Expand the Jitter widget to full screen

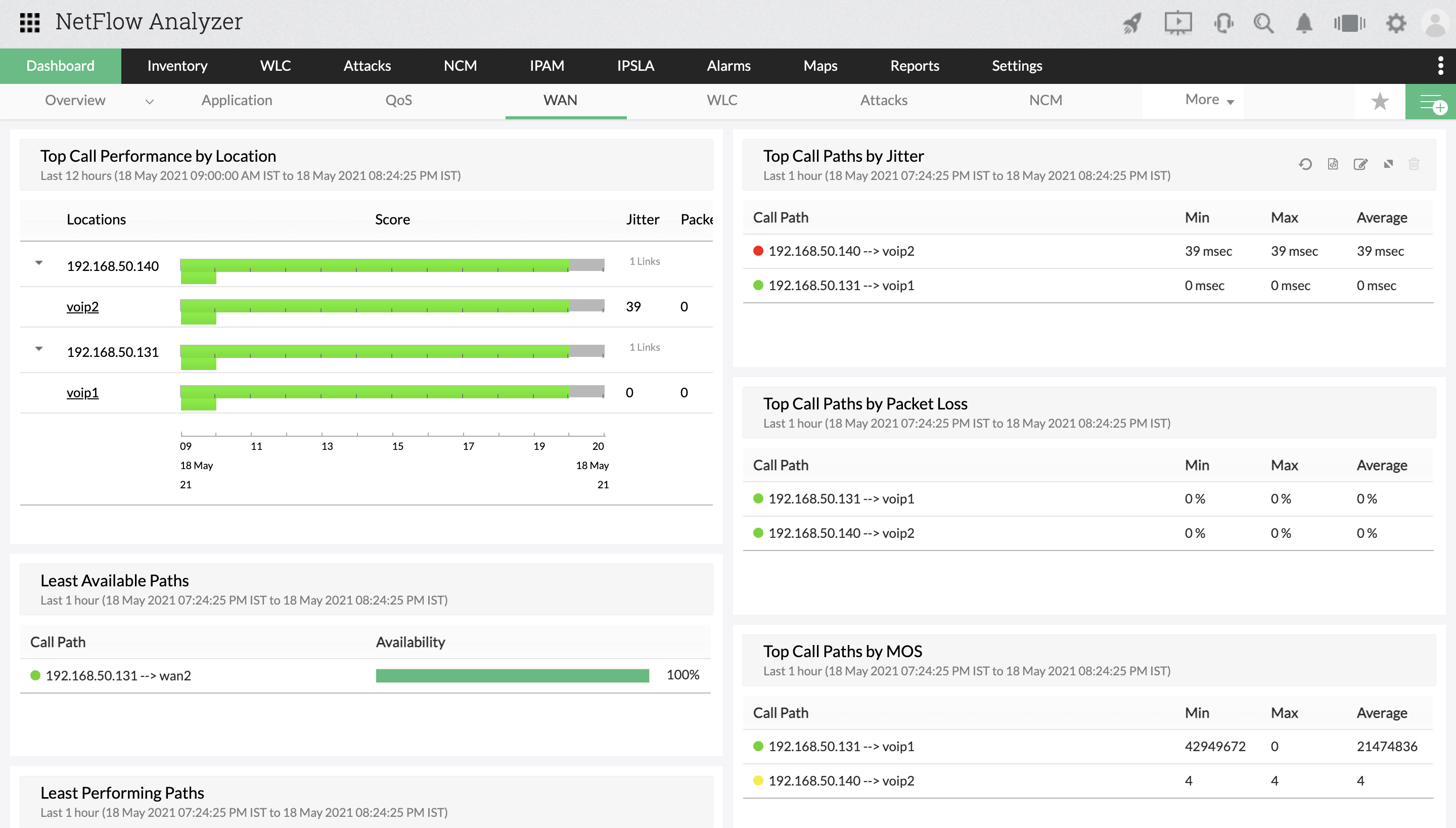tap(1388, 164)
